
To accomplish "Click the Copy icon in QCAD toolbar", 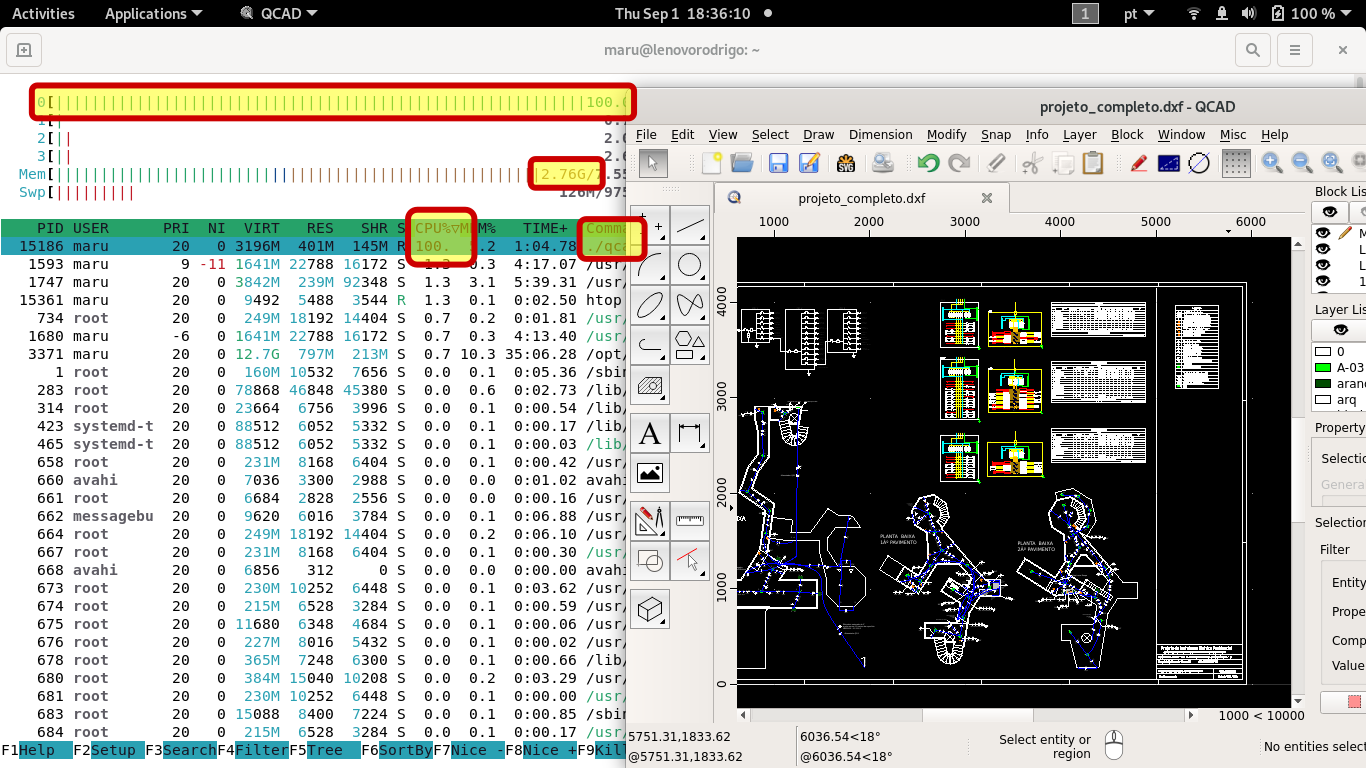I will (1063, 162).
